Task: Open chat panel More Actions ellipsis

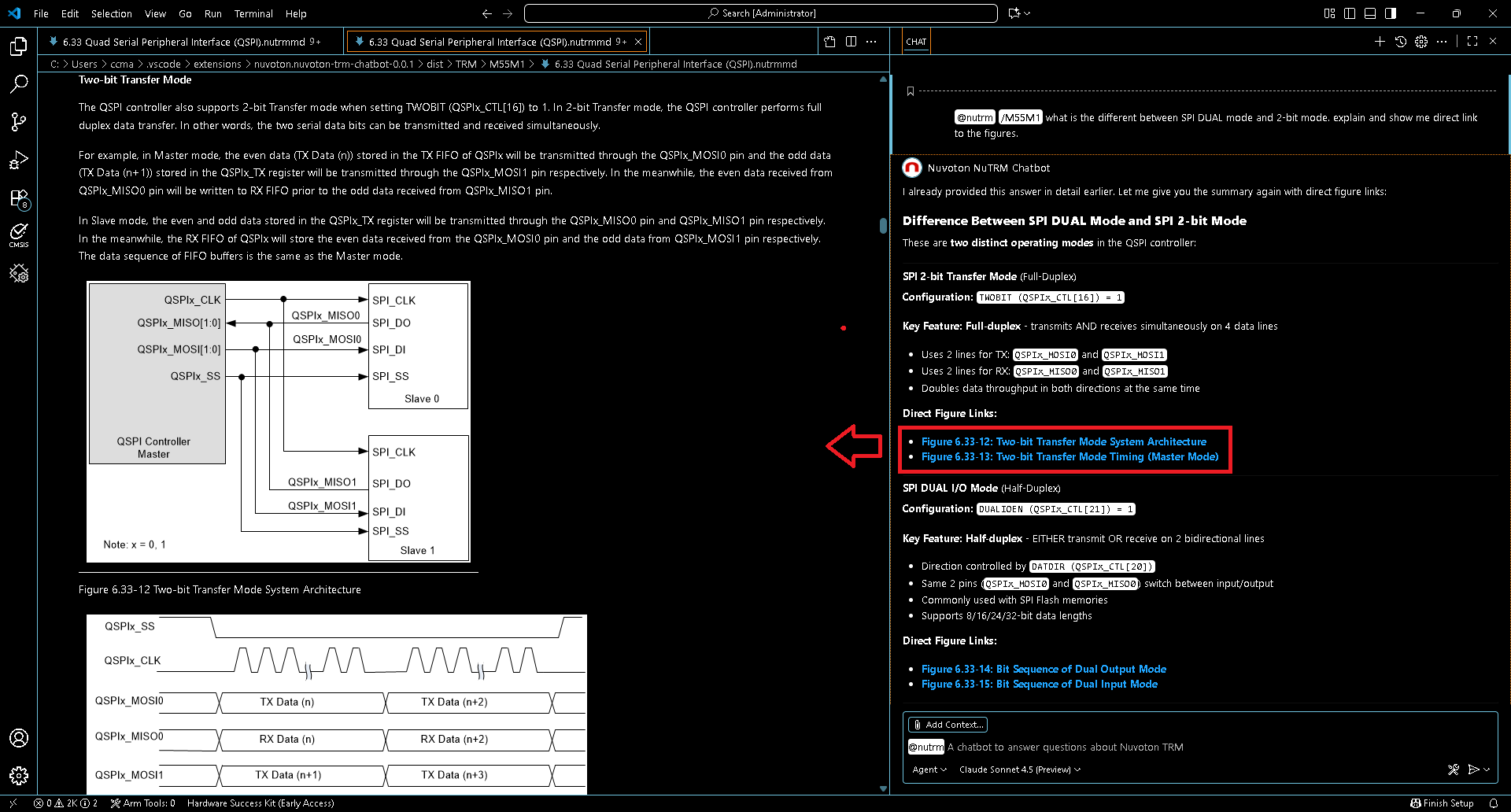Action: click(x=1442, y=42)
